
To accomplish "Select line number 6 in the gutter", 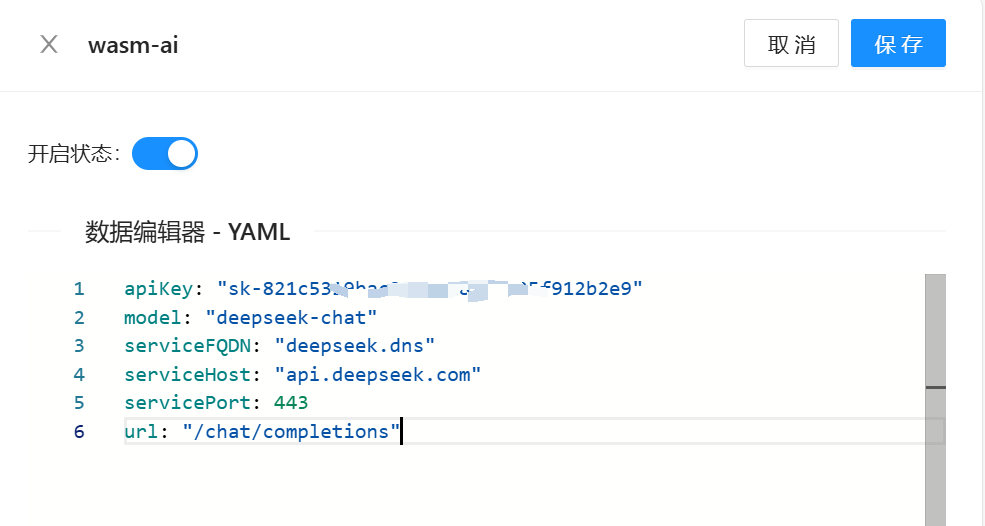I will click(x=79, y=431).
